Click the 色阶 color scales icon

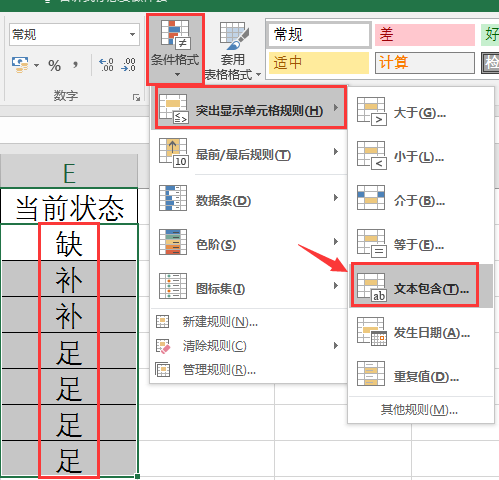[173, 242]
